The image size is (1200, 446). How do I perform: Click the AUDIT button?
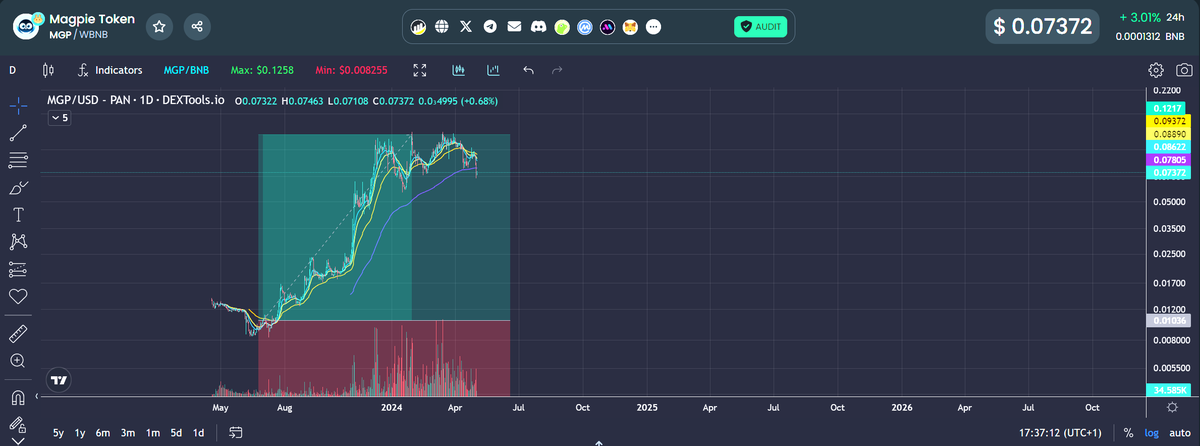pyautogui.click(x=760, y=27)
